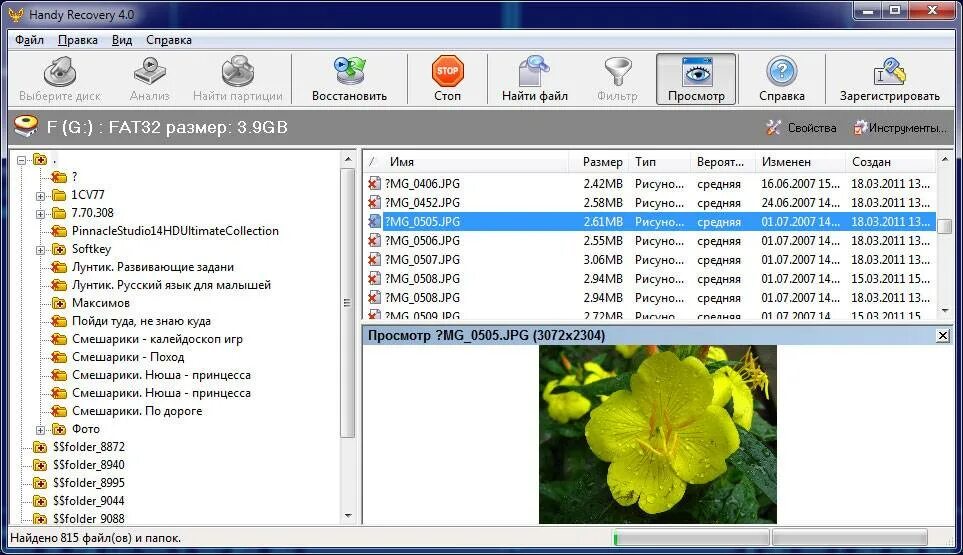
Task: Select file ?MG_0406.JPG in the list
Action: 423,184
